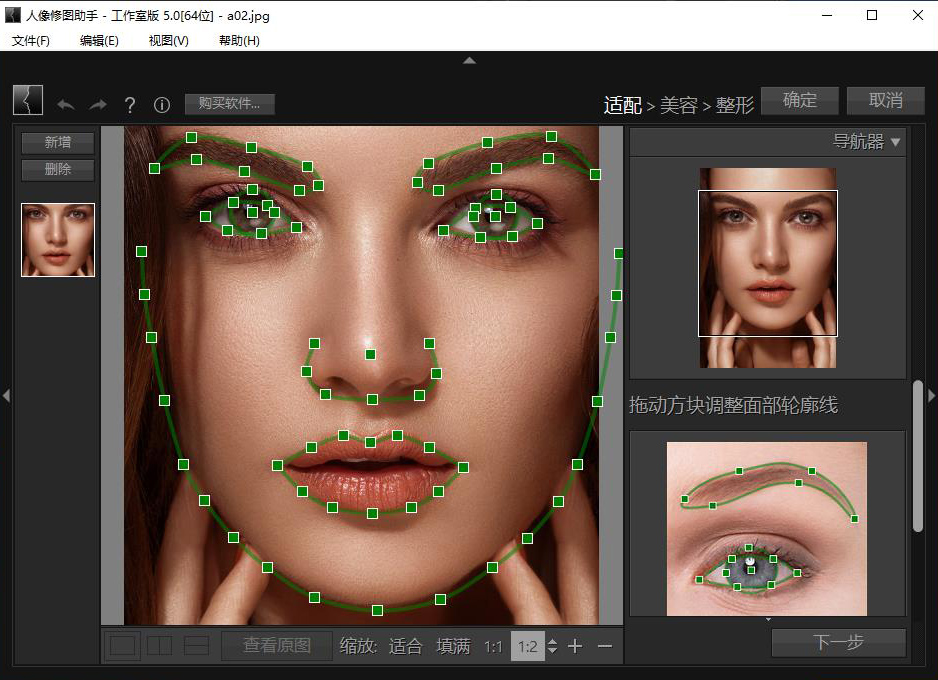
Task: Switch to single image view layout
Action: 122,646
